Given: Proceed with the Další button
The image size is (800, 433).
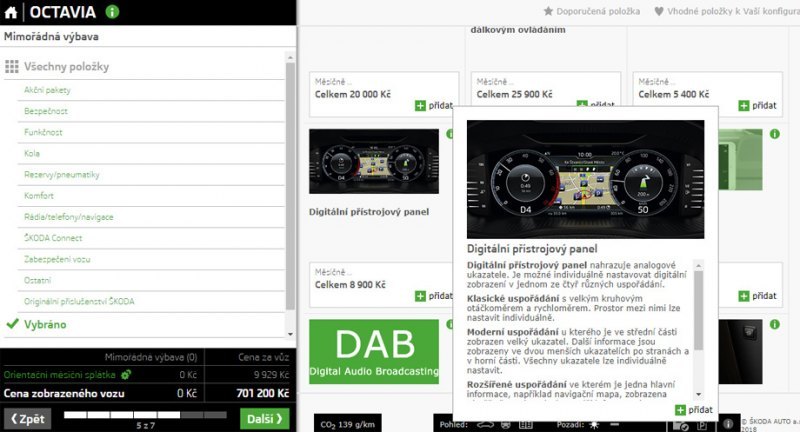Looking at the screenshot, I should tap(264, 419).
